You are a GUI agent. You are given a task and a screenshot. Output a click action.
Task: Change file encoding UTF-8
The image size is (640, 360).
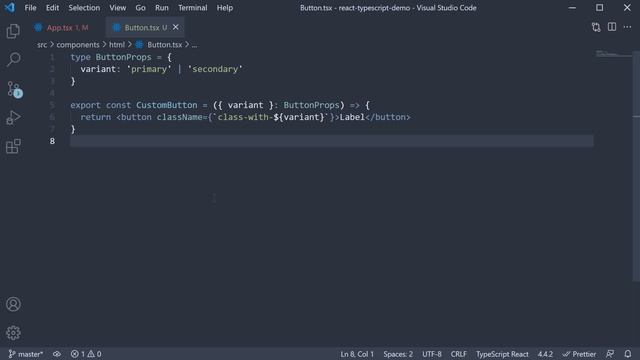tap(432, 354)
